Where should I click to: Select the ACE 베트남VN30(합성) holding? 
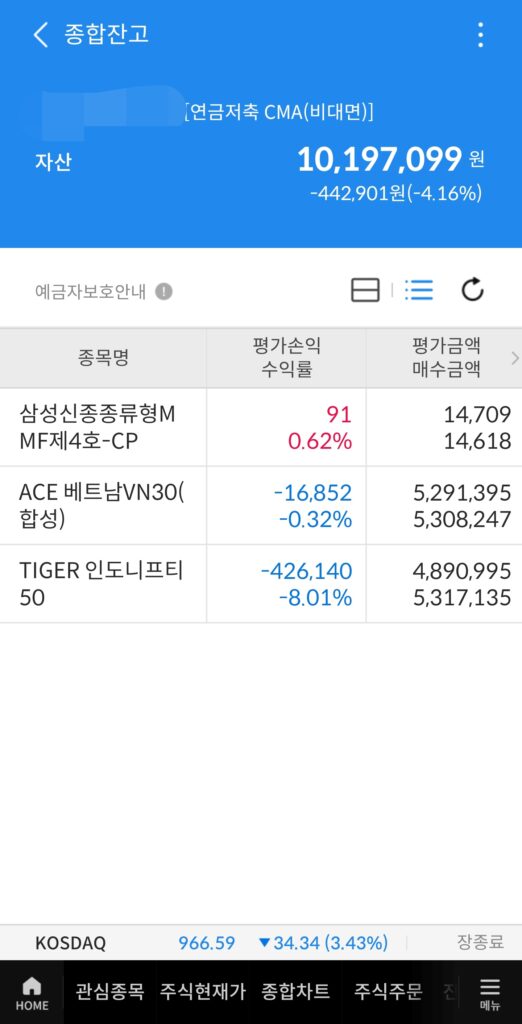pos(261,505)
